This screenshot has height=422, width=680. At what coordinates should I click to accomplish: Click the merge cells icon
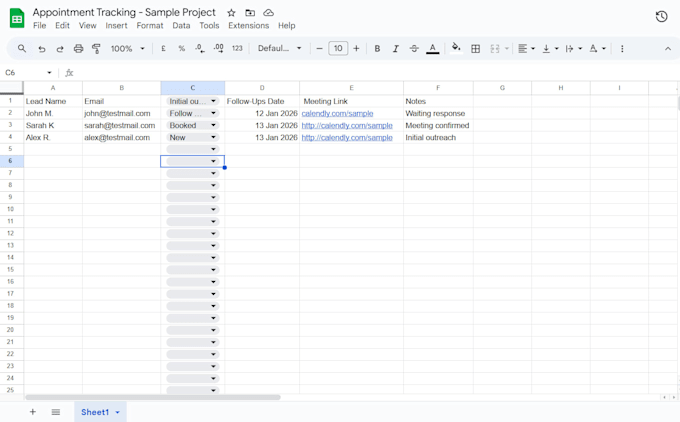point(495,49)
